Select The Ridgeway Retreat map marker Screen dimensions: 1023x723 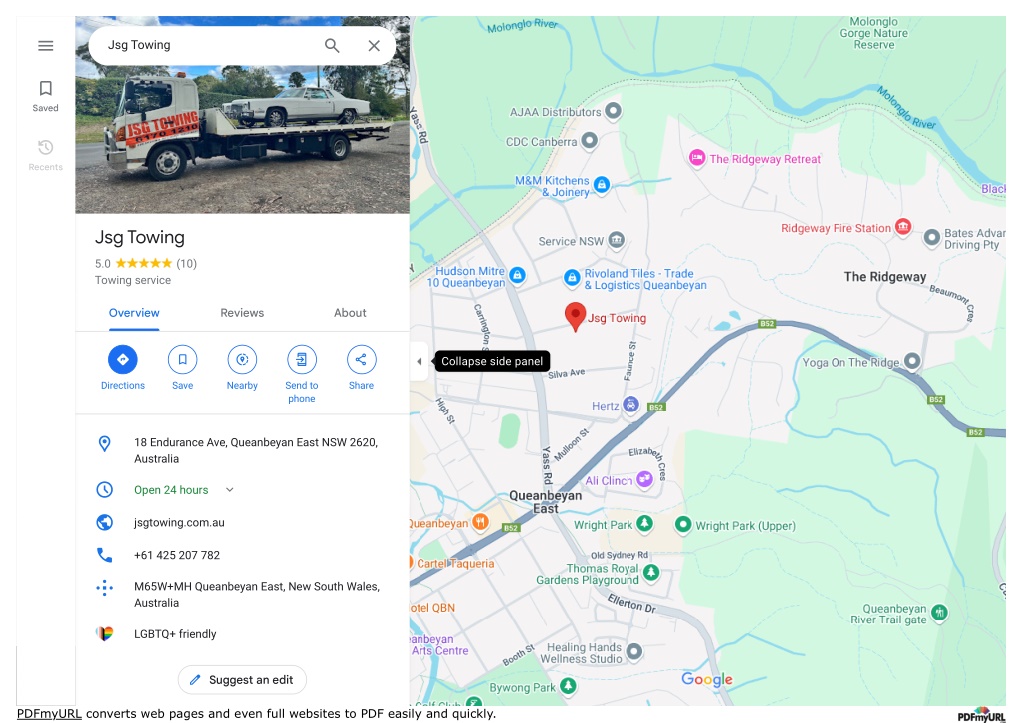(697, 157)
